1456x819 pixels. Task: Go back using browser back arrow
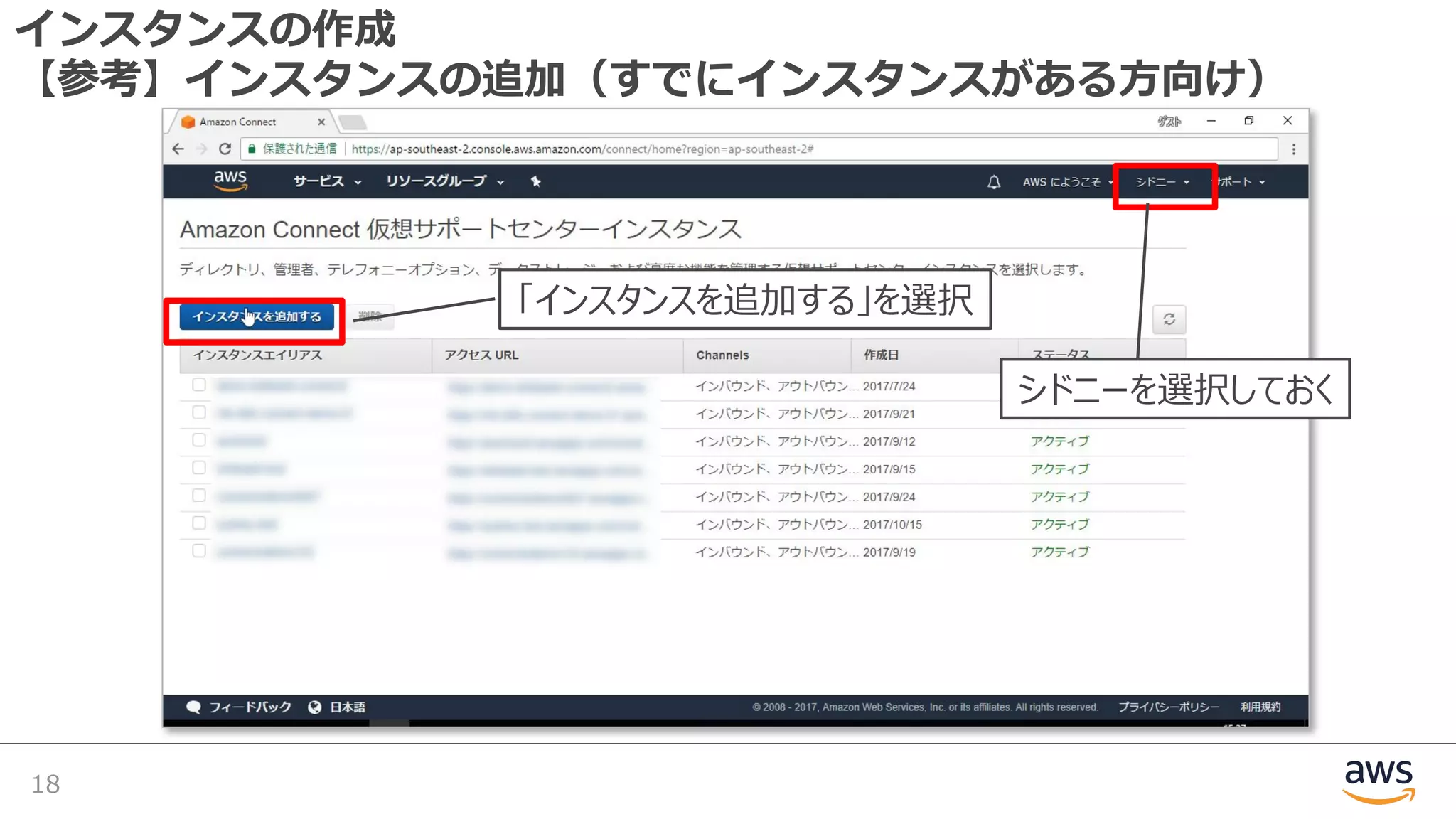coord(178,149)
